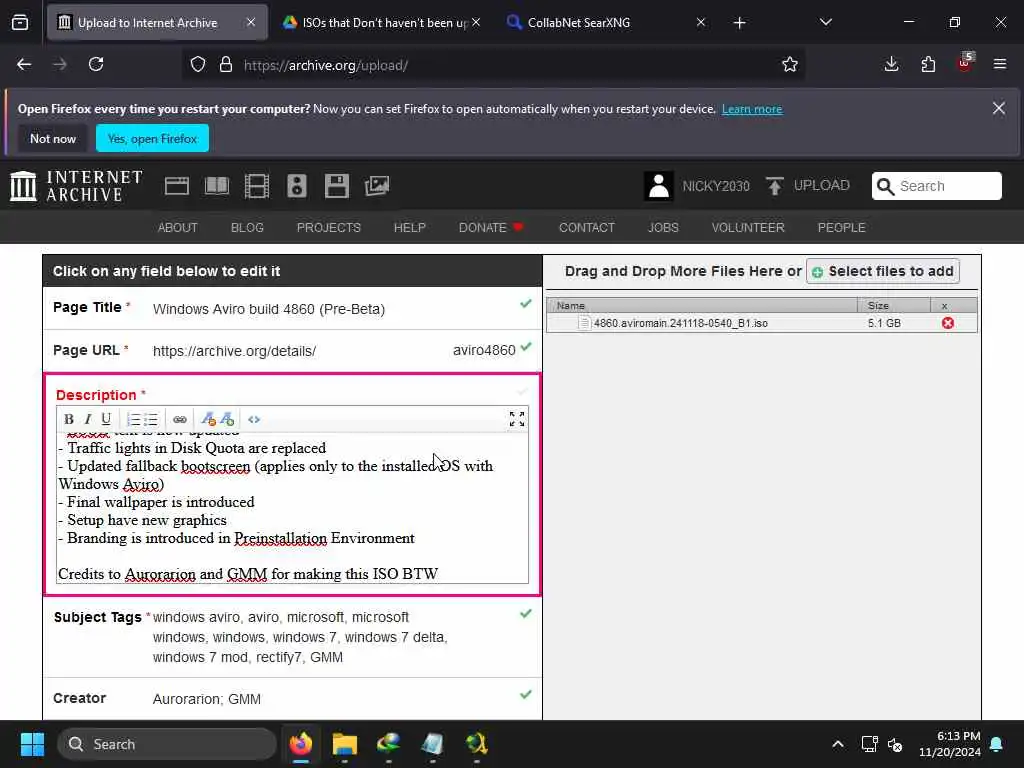Open the Internet Archive Images section icon
Image resolution: width=1024 pixels, height=768 pixels.
click(x=377, y=186)
